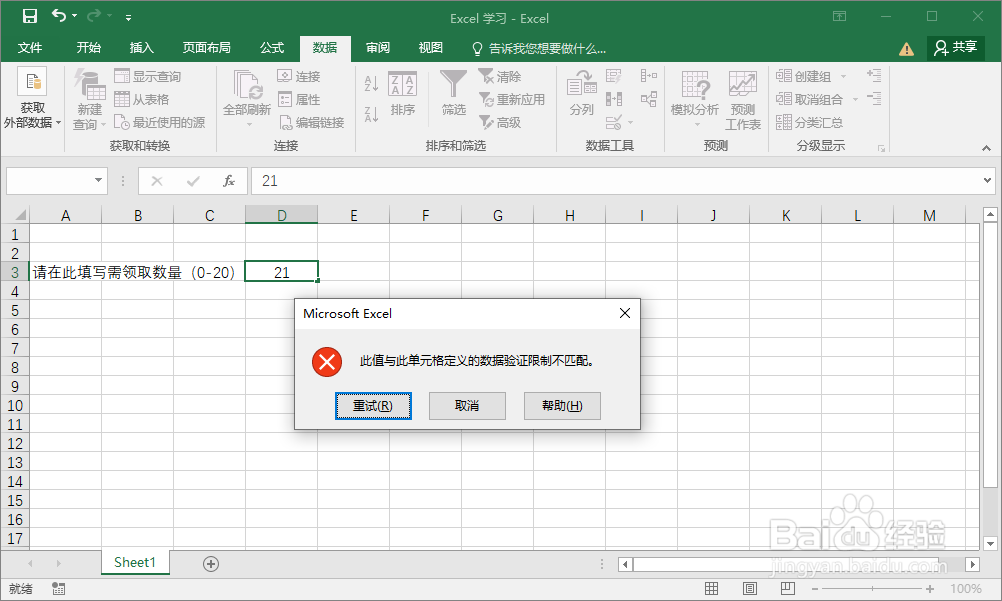Expand the formula bar with the chevron
This screenshot has height=601, width=1002.
pyautogui.click(x=987, y=181)
